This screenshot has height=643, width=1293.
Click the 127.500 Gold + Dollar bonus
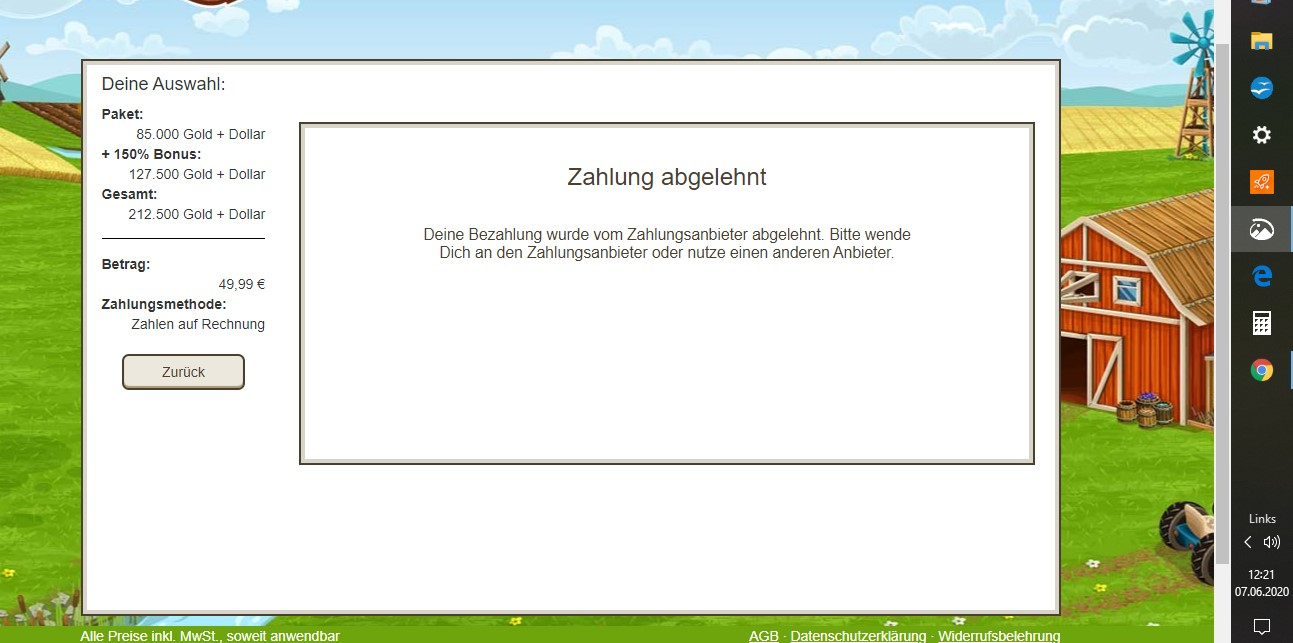pyautogui.click(x=197, y=174)
